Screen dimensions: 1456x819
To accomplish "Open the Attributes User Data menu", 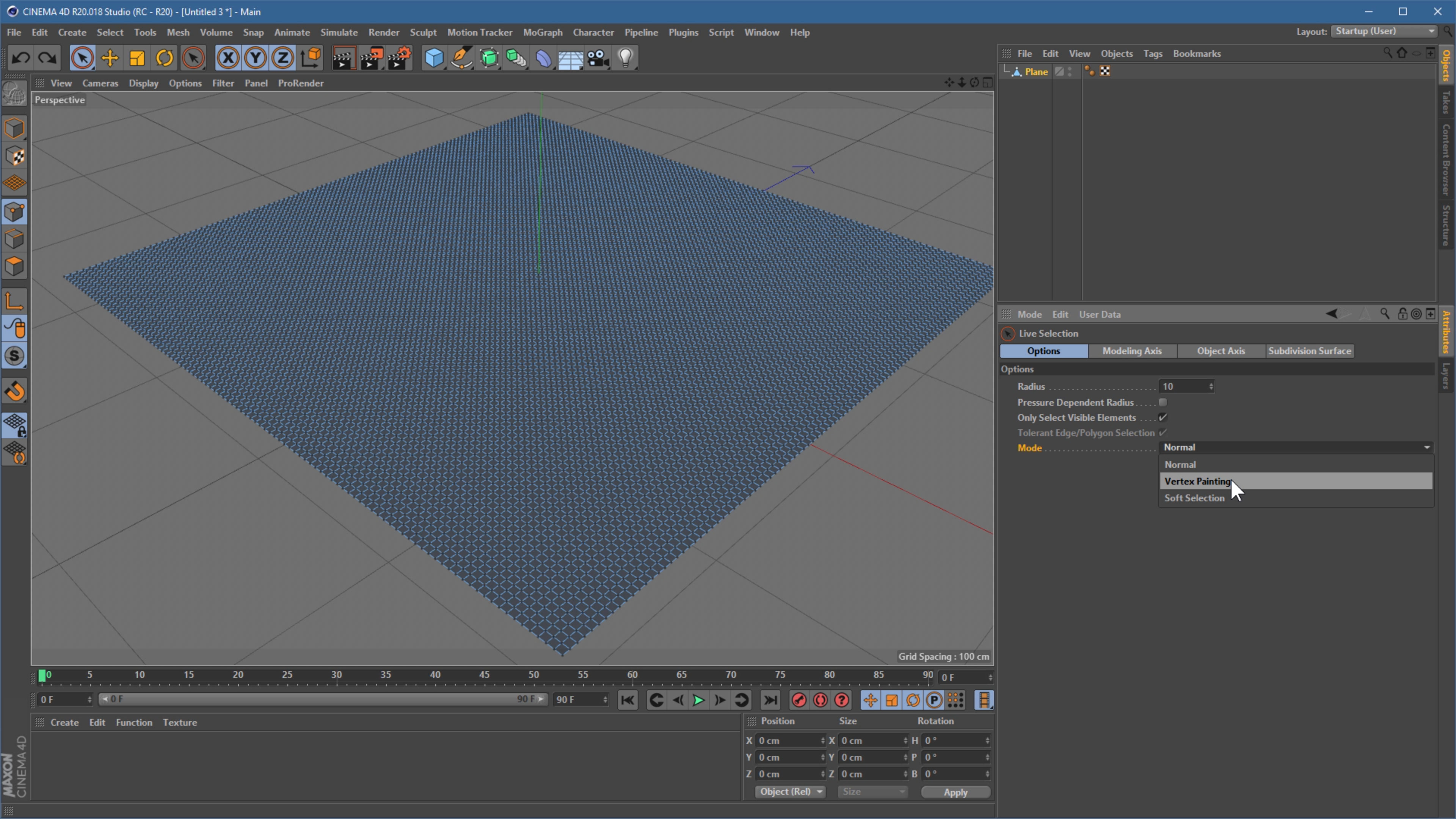I will 1099,314.
